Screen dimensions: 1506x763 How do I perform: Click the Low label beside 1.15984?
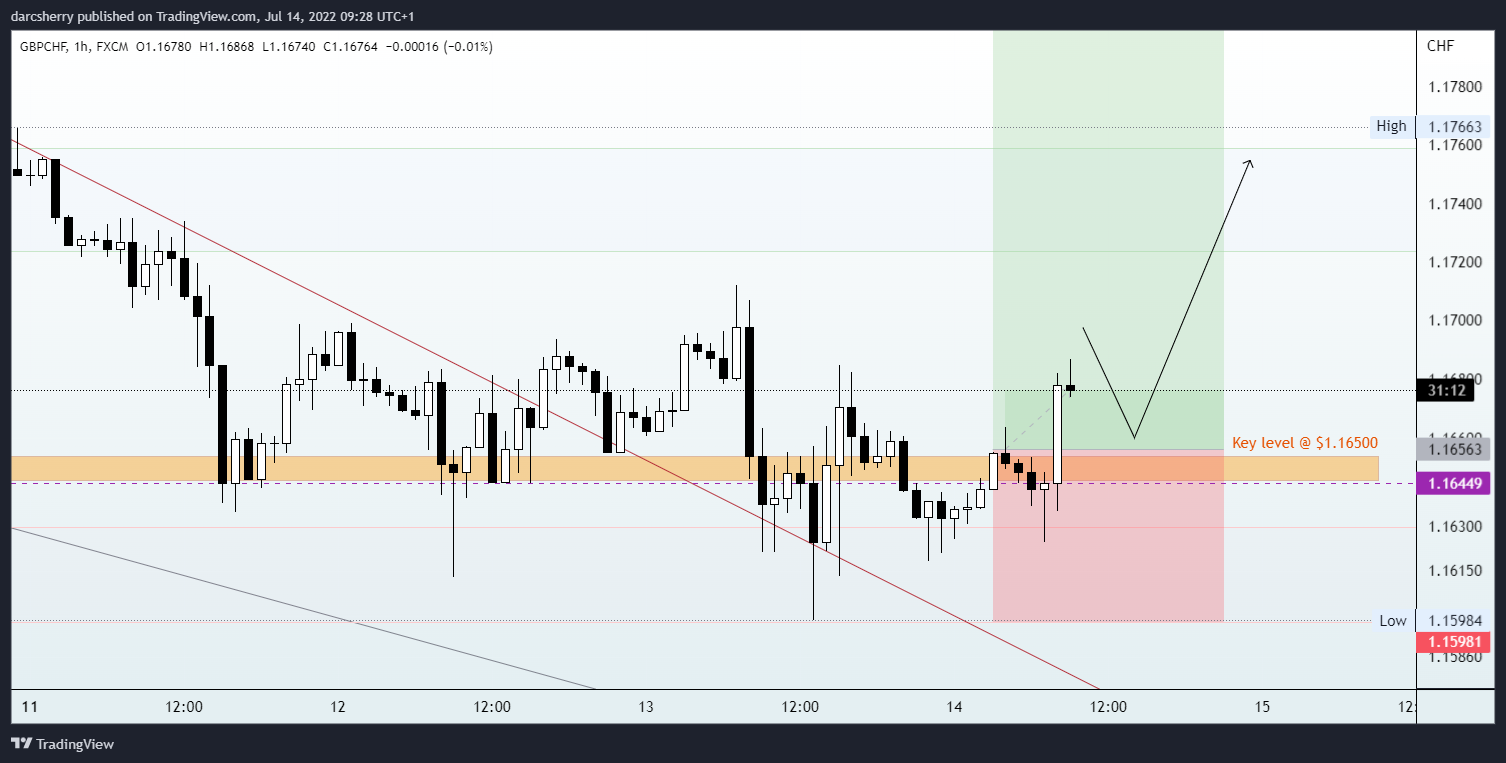click(1393, 620)
